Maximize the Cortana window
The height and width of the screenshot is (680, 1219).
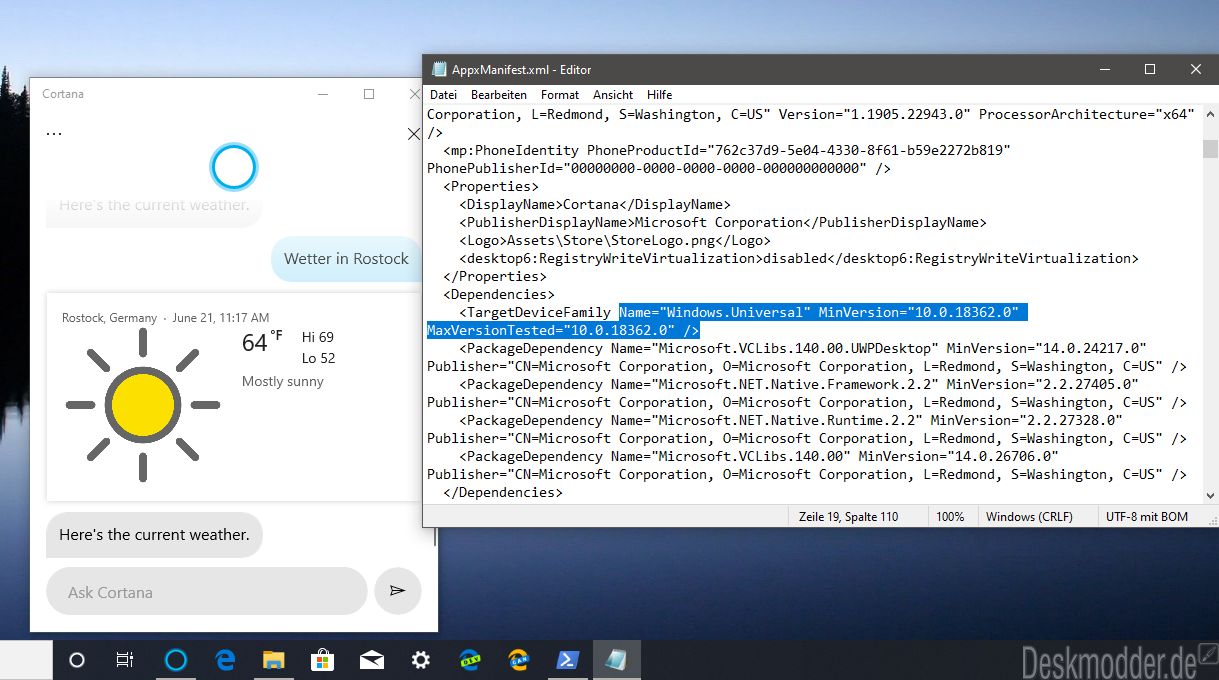(369, 94)
